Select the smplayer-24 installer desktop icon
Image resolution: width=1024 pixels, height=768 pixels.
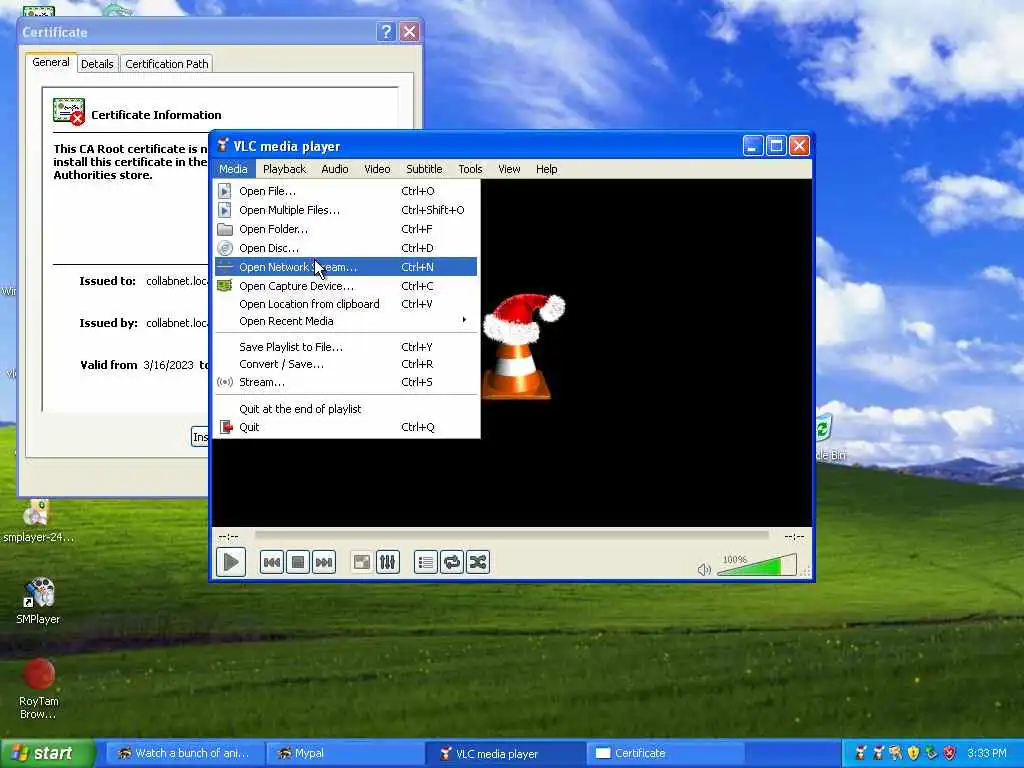[x=38, y=521]
